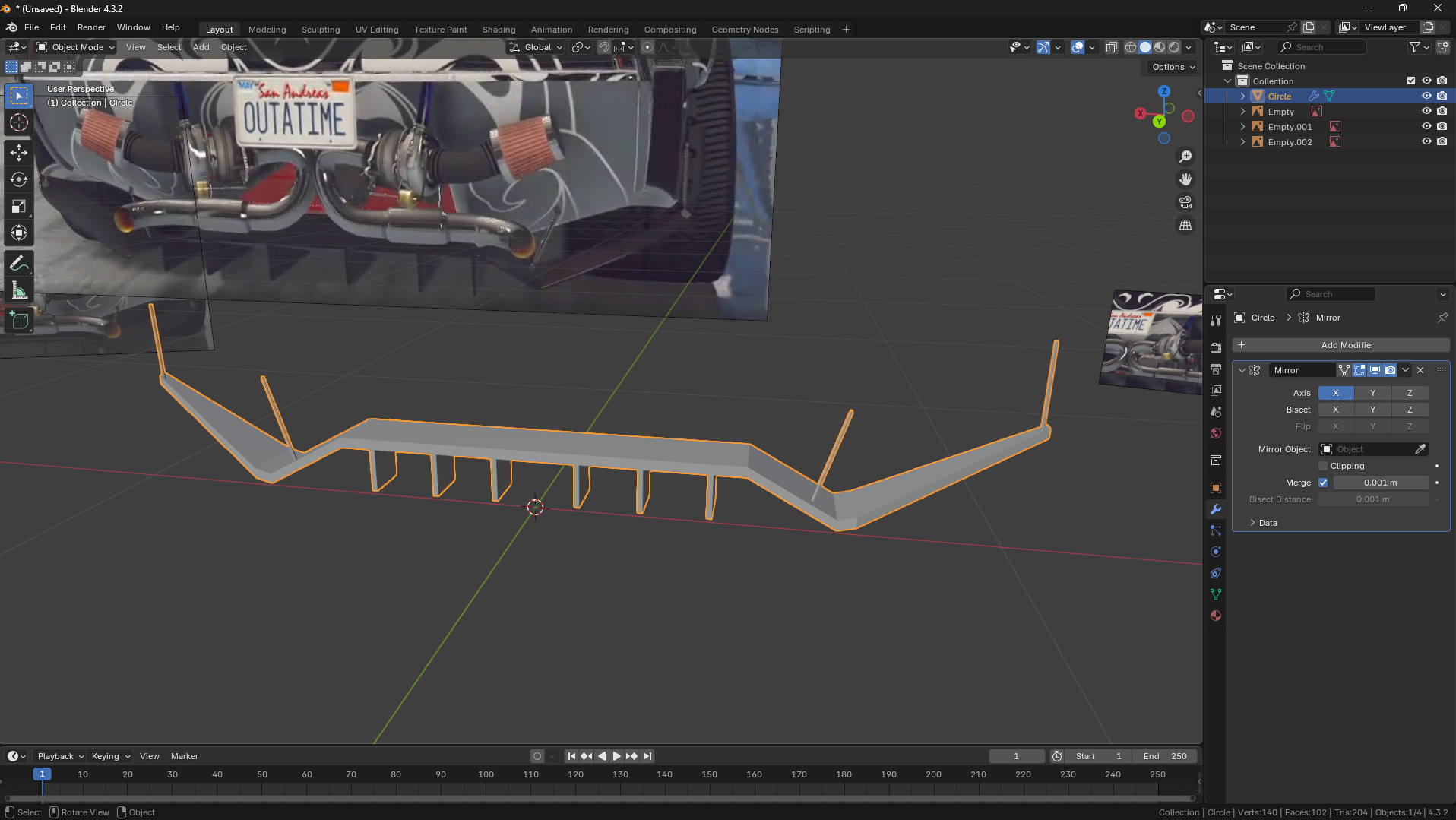Click the End frame 250 field

(1164, 756)
